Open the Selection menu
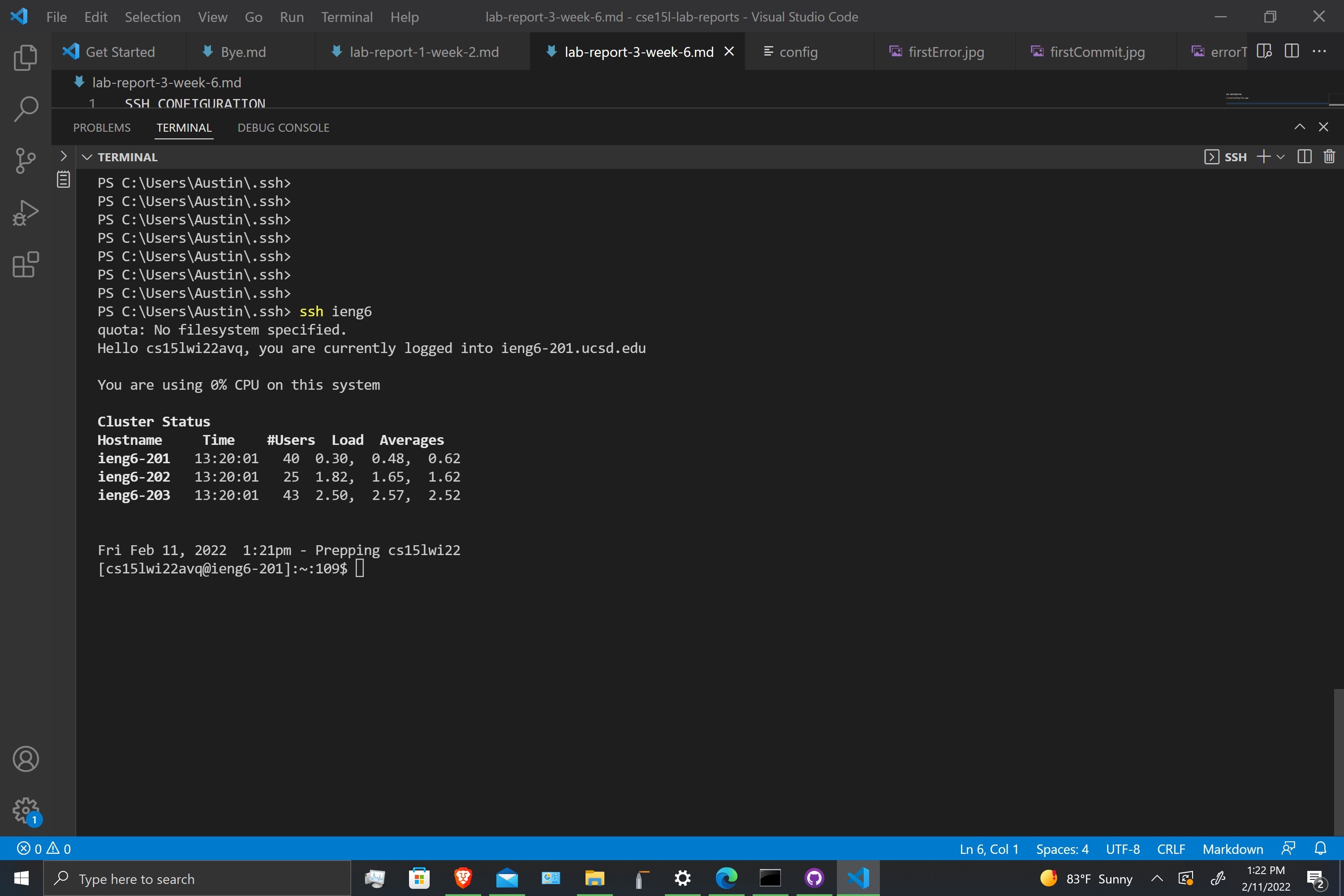Screen dimensions: 1344x896 [x=153, y=17]
